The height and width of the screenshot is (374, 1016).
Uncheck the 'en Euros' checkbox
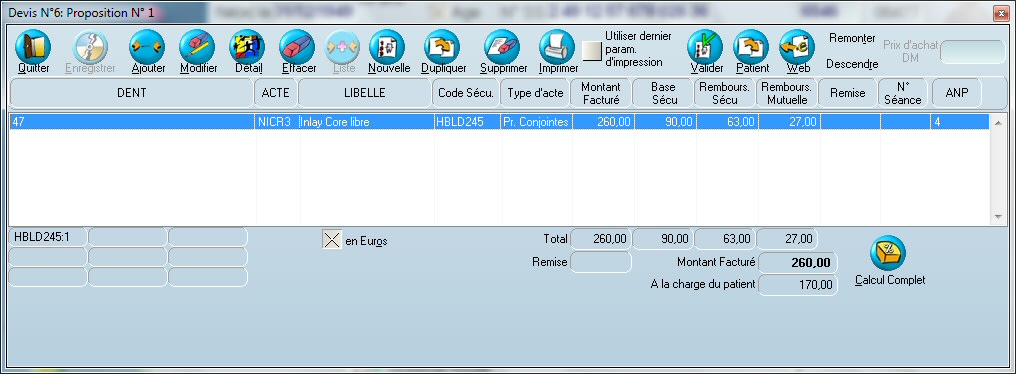click(x=332, y=240)
